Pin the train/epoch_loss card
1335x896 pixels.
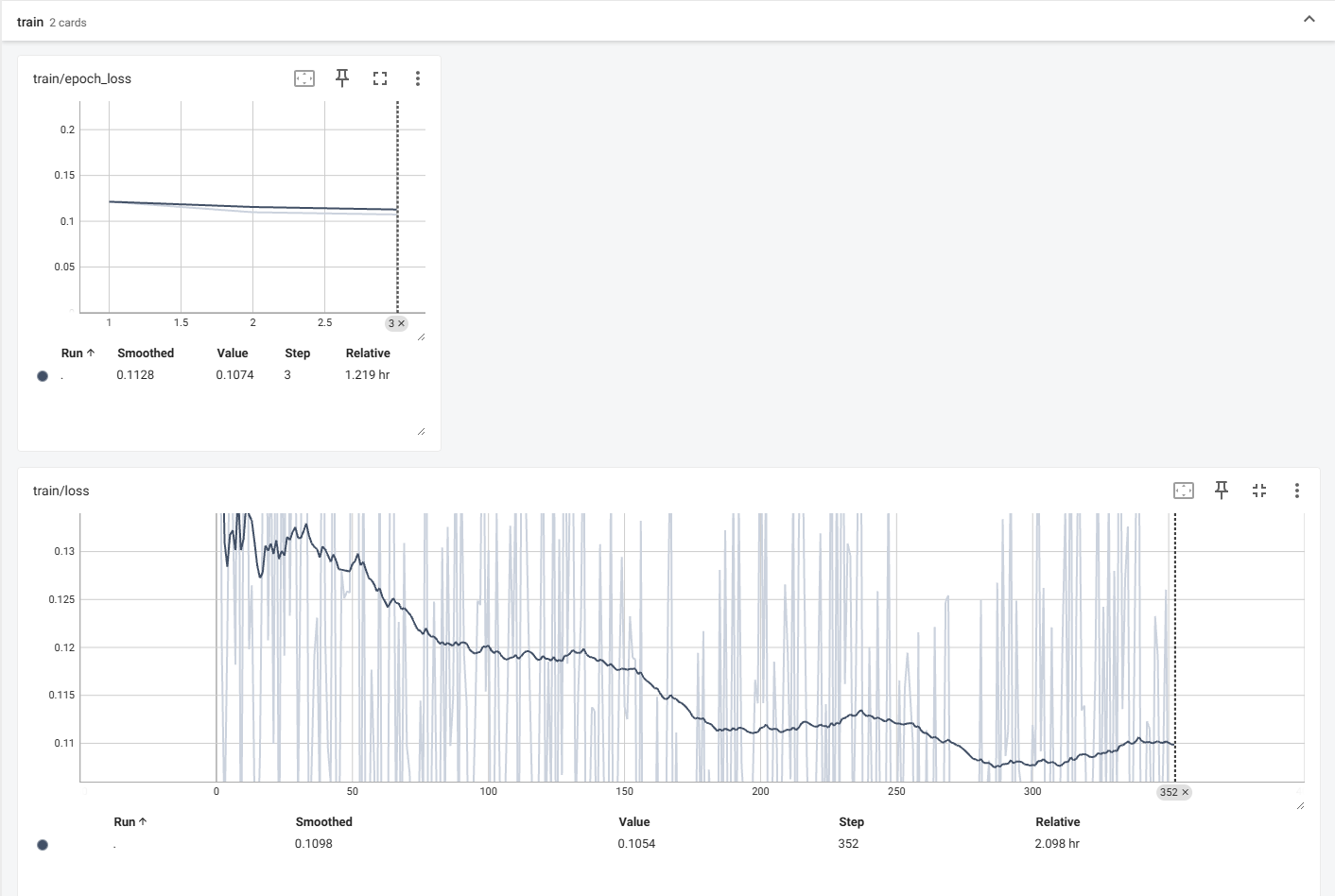(x=342, y=78)
